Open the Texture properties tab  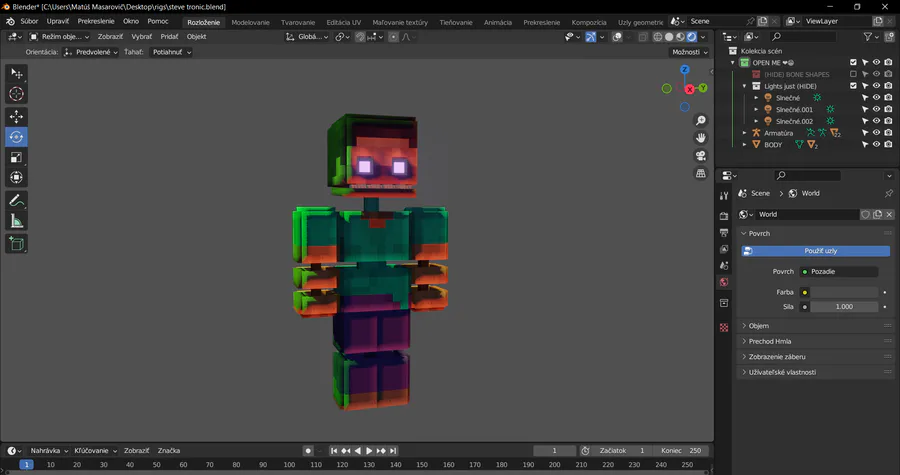[x=724, y=328]
